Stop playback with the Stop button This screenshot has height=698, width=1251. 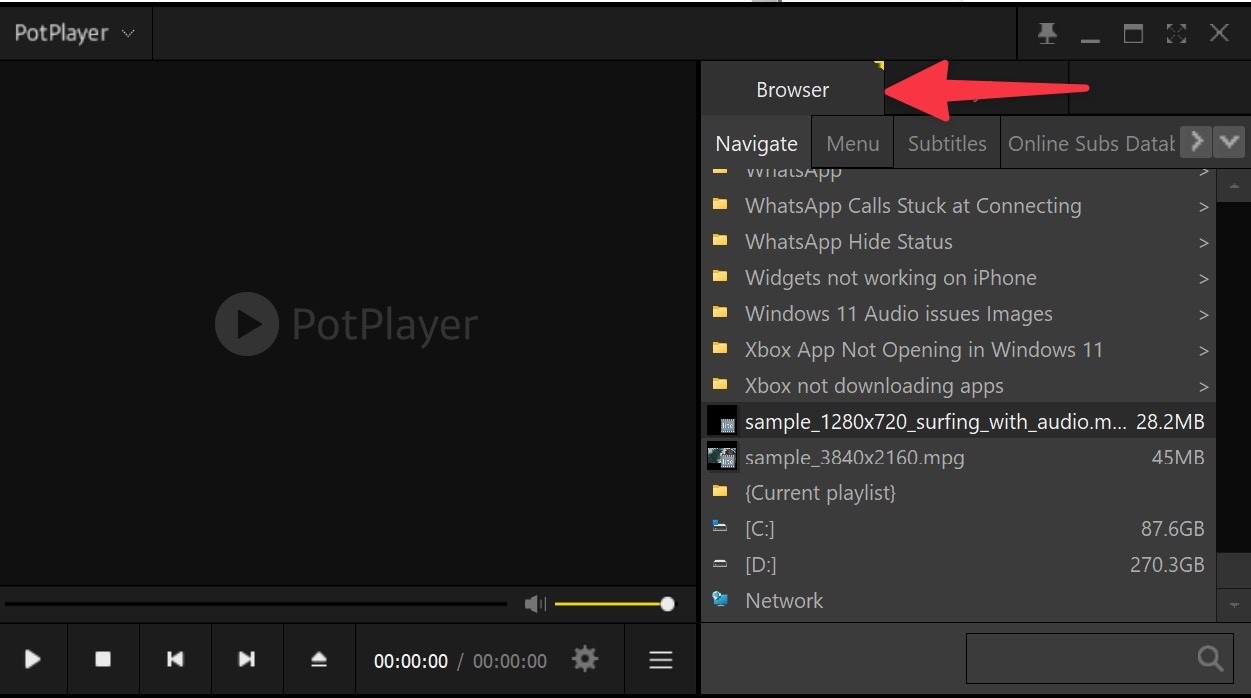[103, 659]
